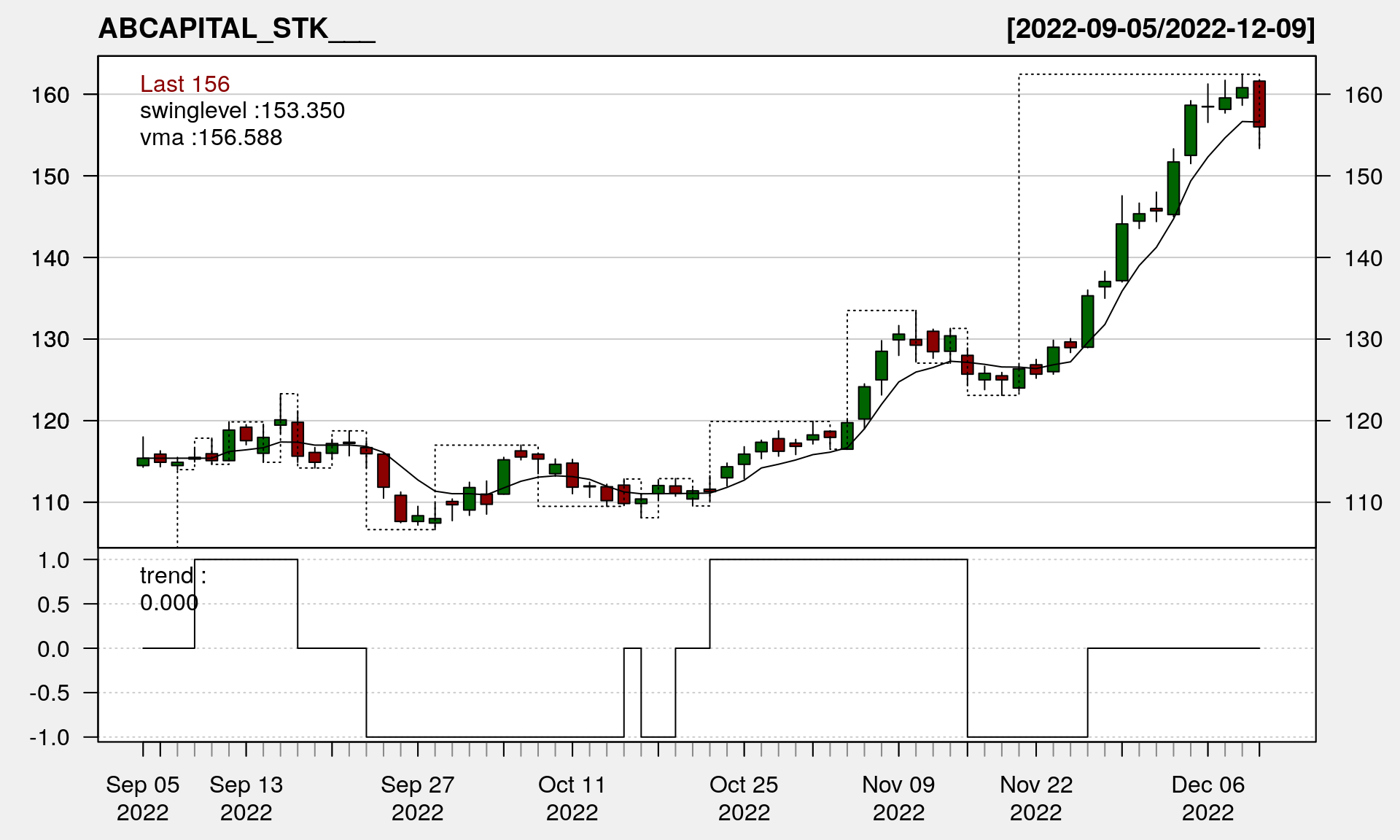Click the Nov 22 2022 axis label

point(1036,798)
